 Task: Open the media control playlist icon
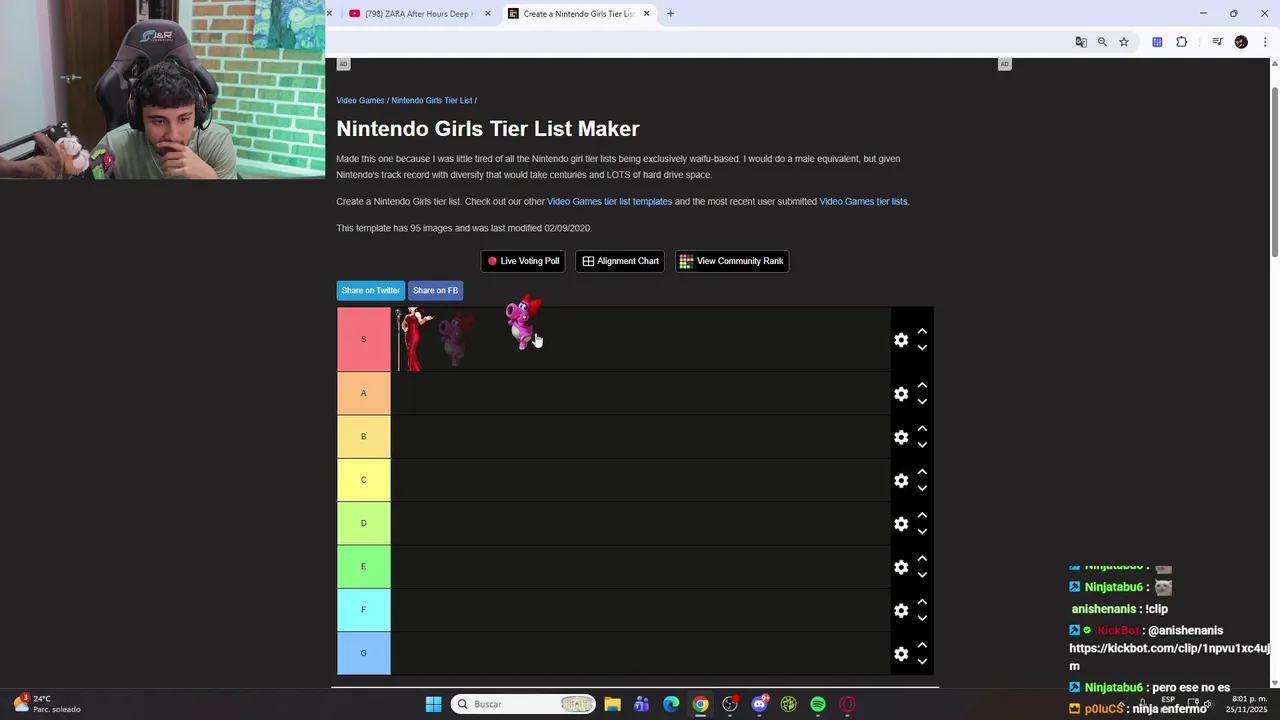click(x=1217, y=42)
